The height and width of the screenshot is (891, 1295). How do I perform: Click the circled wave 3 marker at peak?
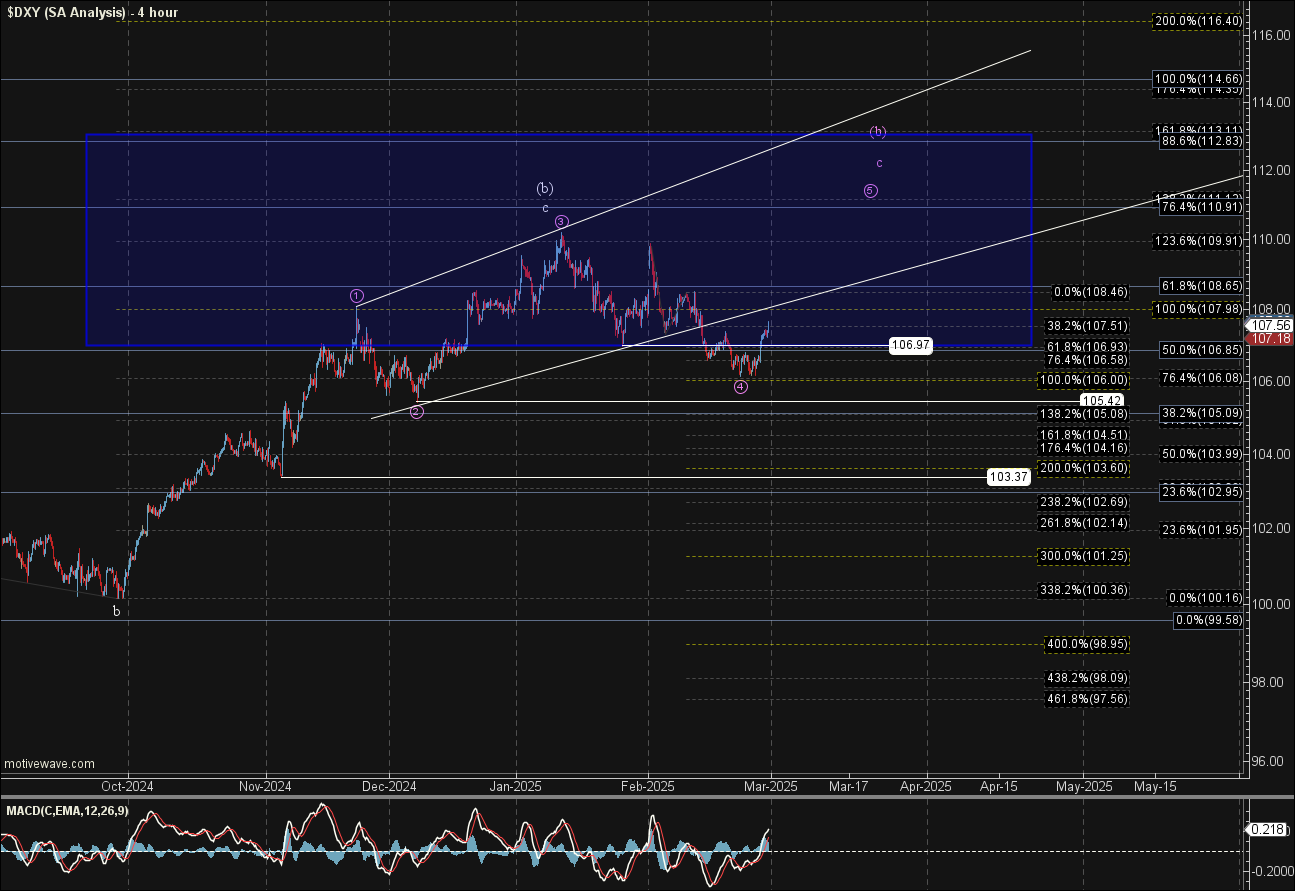[562, 222]
